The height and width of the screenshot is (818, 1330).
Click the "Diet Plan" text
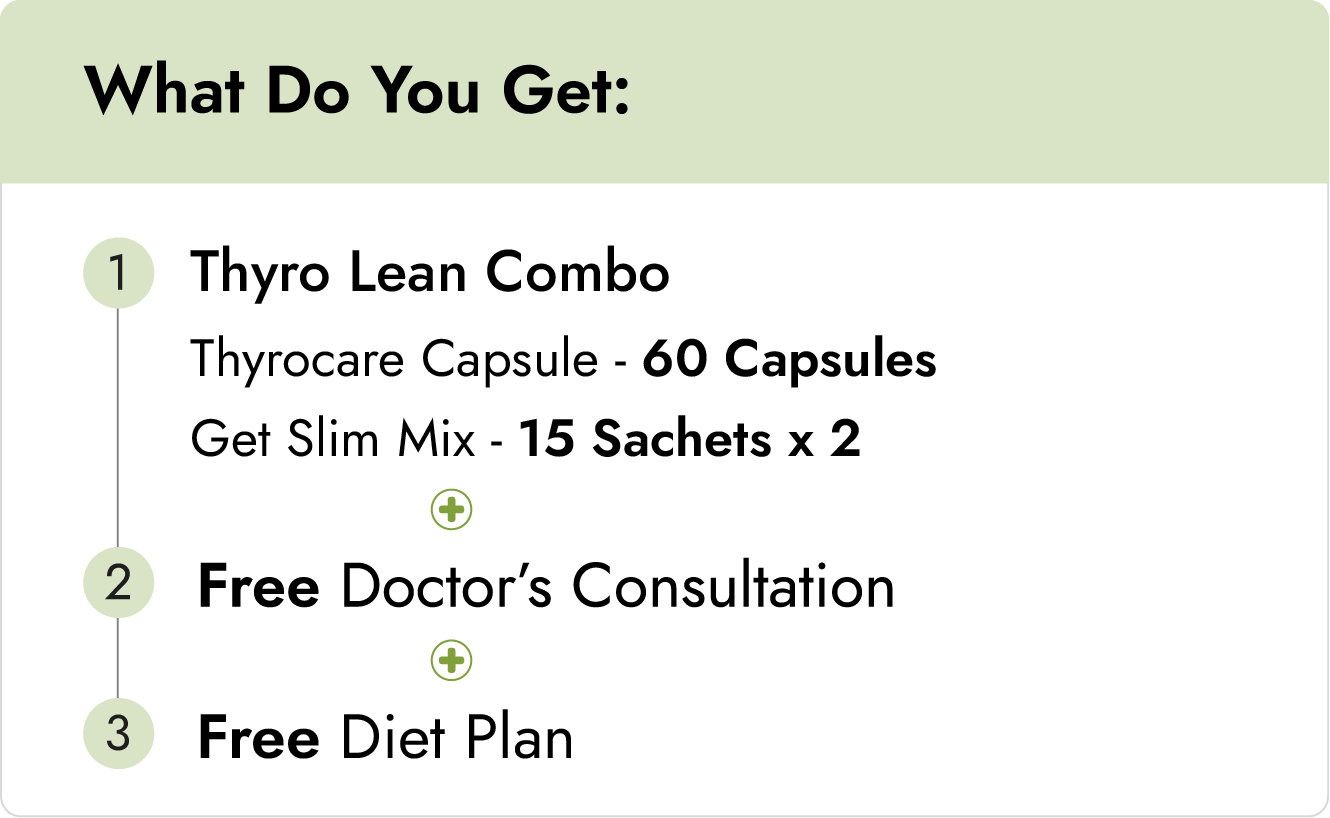pyautogui.click(x=457, y=738)
